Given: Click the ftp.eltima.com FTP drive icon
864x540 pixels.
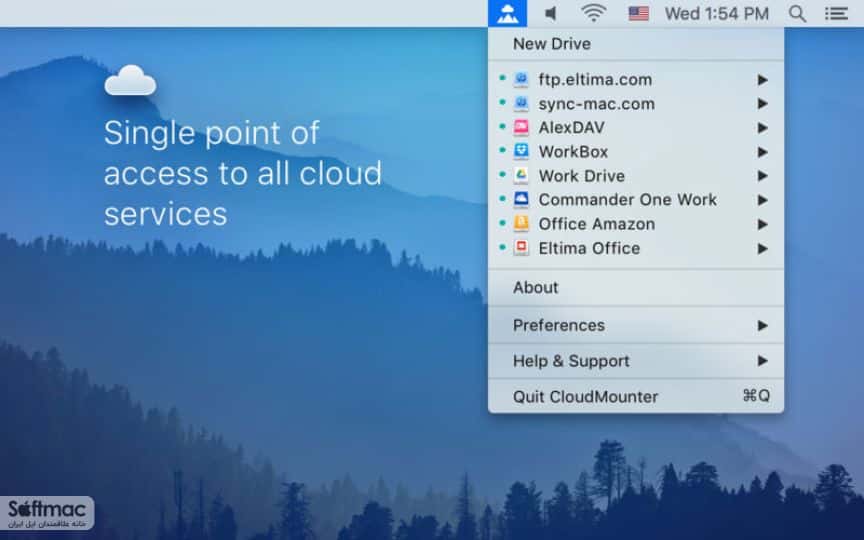Looking at the screenshot, I should tap(521, 79).
